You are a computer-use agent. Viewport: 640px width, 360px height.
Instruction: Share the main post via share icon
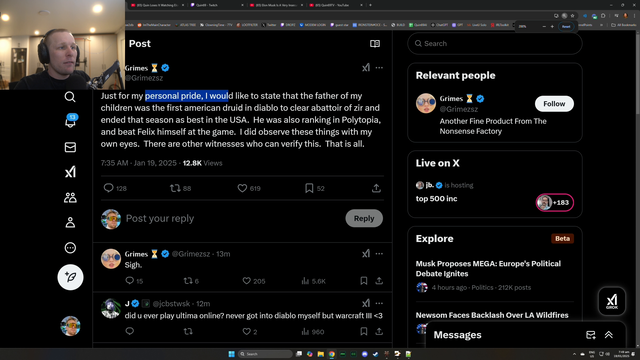(x=376, y=188)
